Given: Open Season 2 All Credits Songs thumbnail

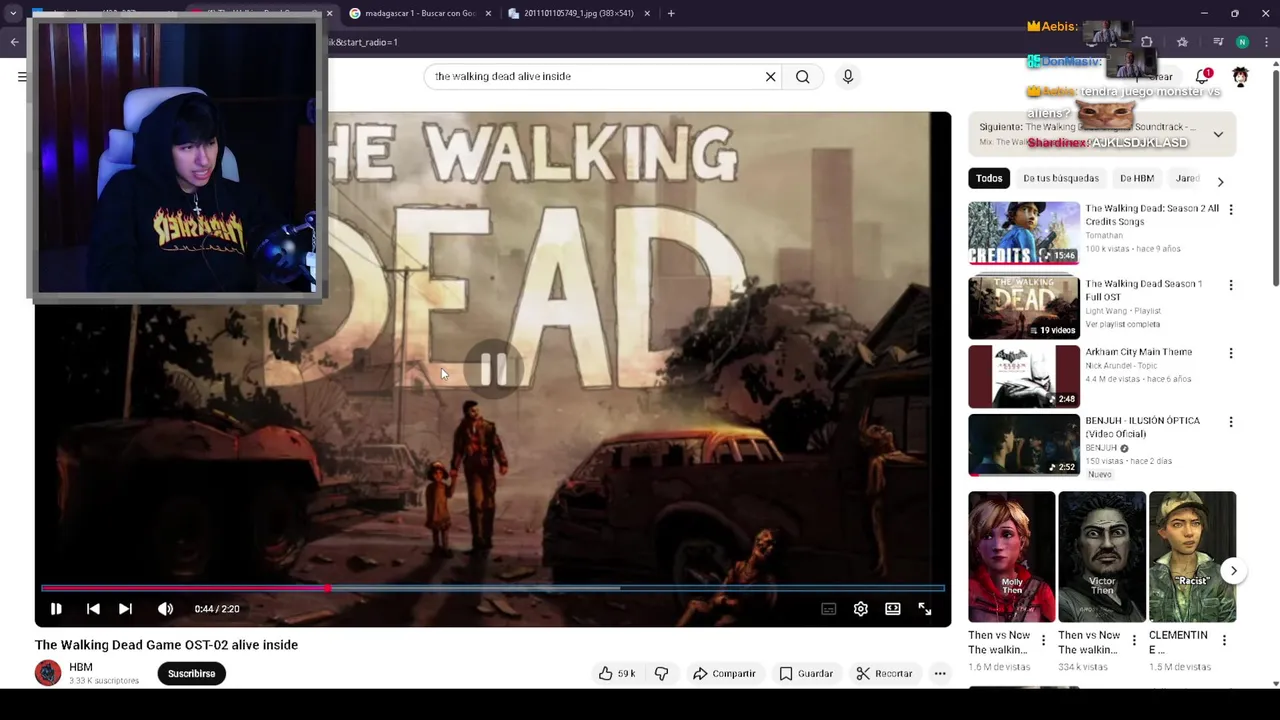Looking at the screenshot, I should (1024, 233).
